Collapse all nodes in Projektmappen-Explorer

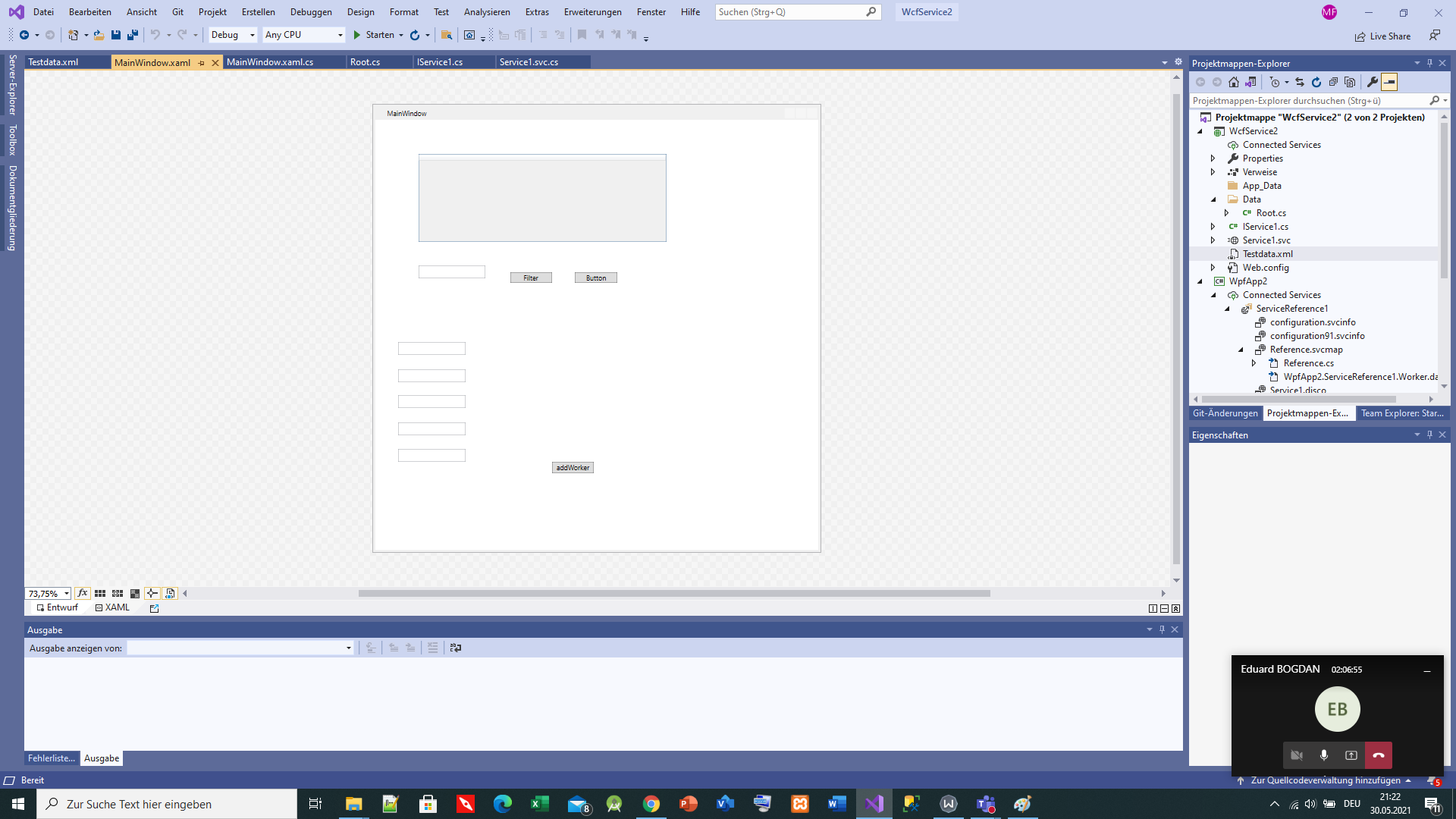click(x=1333, y=82)
